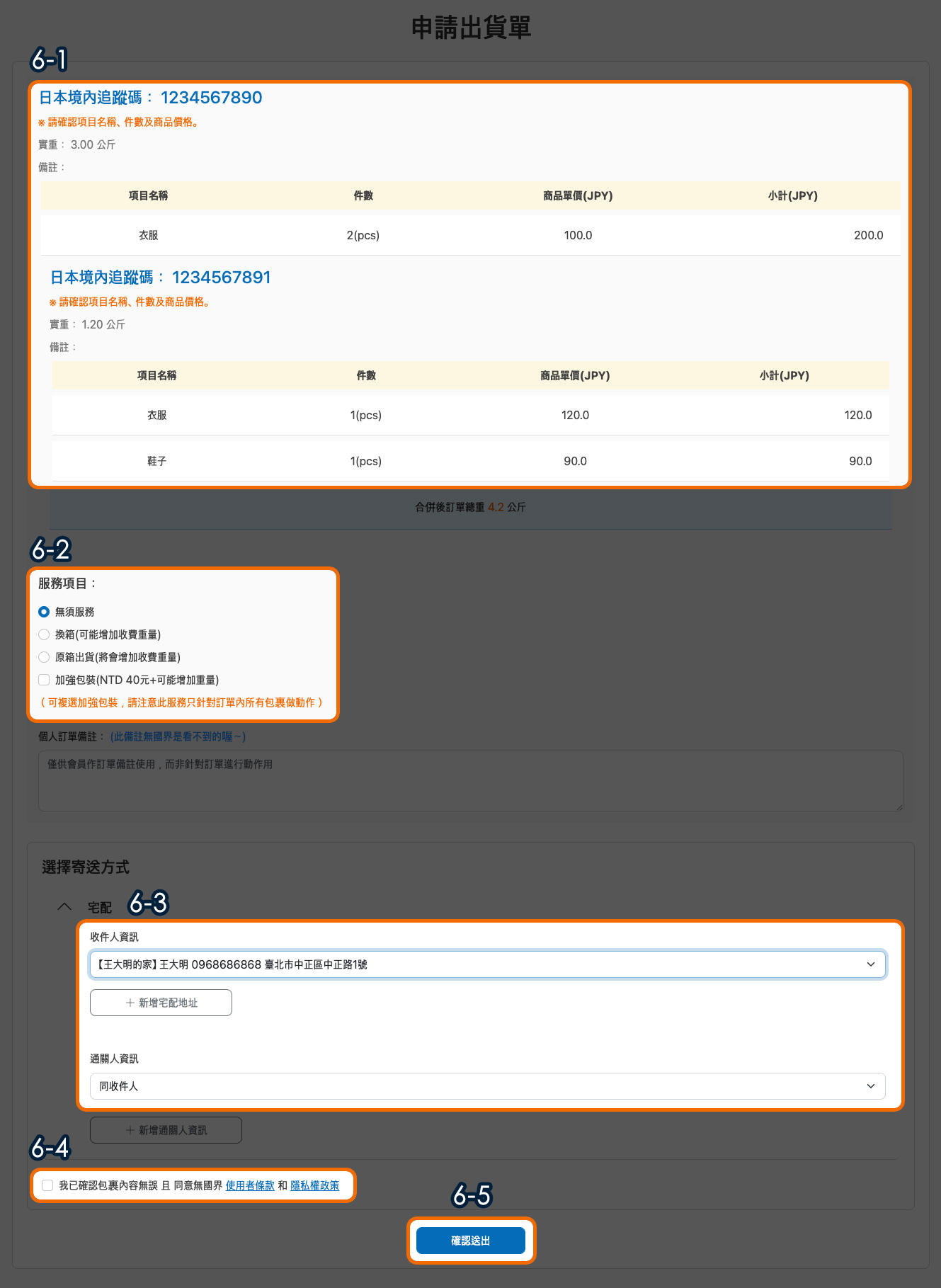This screenshot has height=1288, width=941.
Task: Click the plus icon in 新增宅配地址
Action: click(130, 1003)
